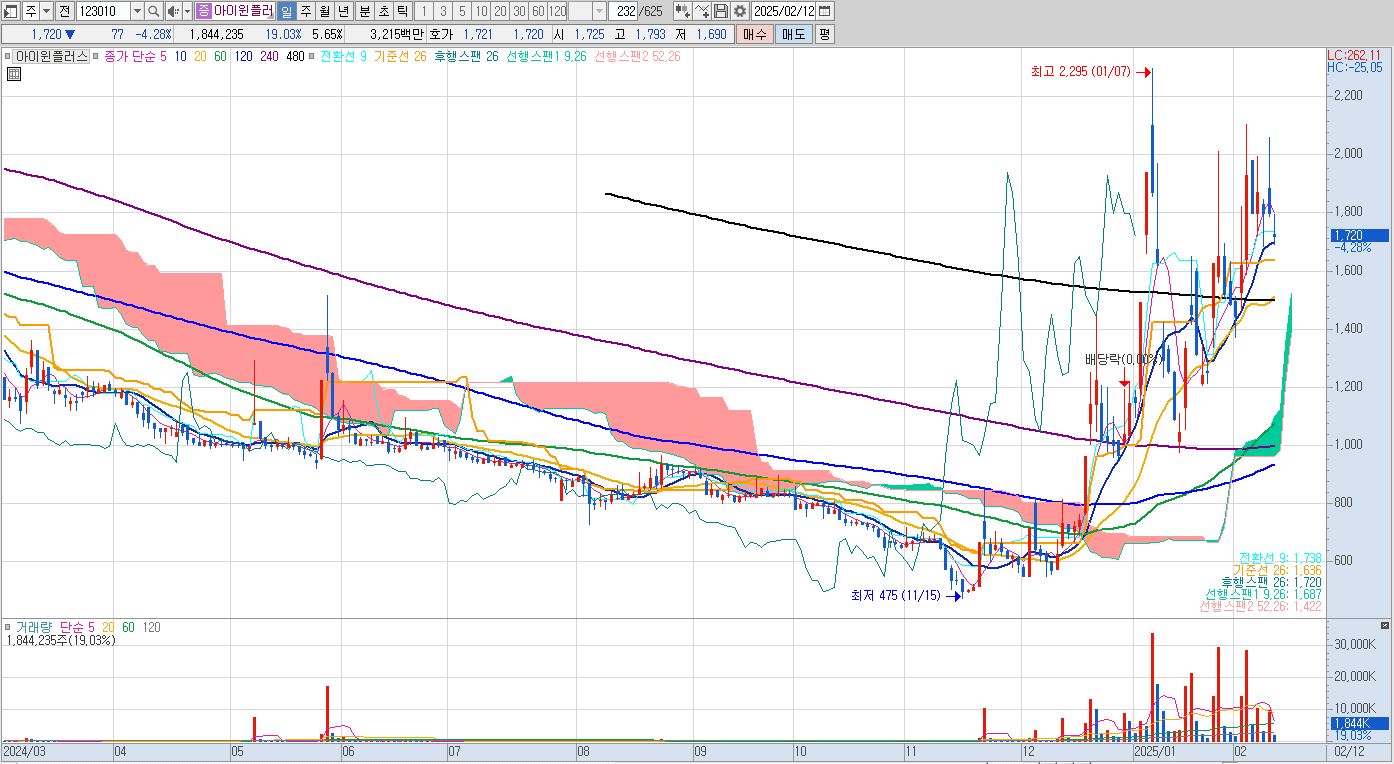Click the purple 증 badge before stock name
The width and height of the screenshot is (1394, 764).
point(204,11)
